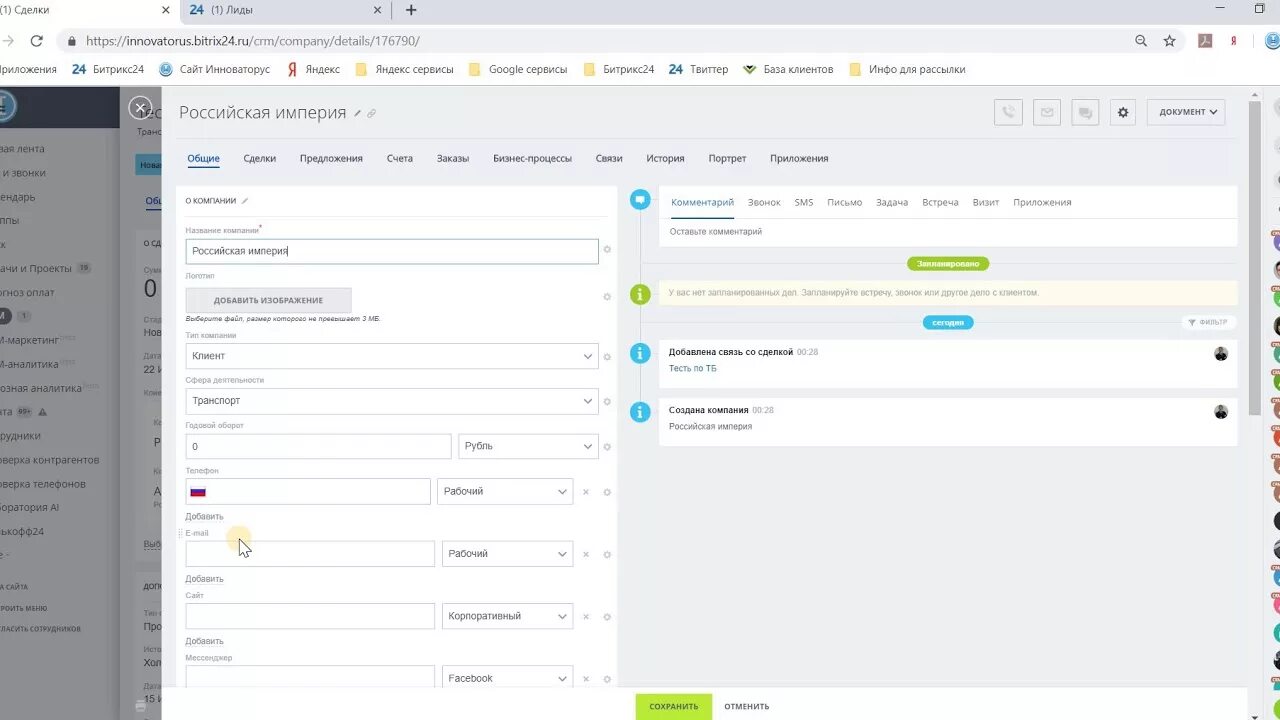
Task: Click the browser address bar URL
Action: (x=253, y=41)
